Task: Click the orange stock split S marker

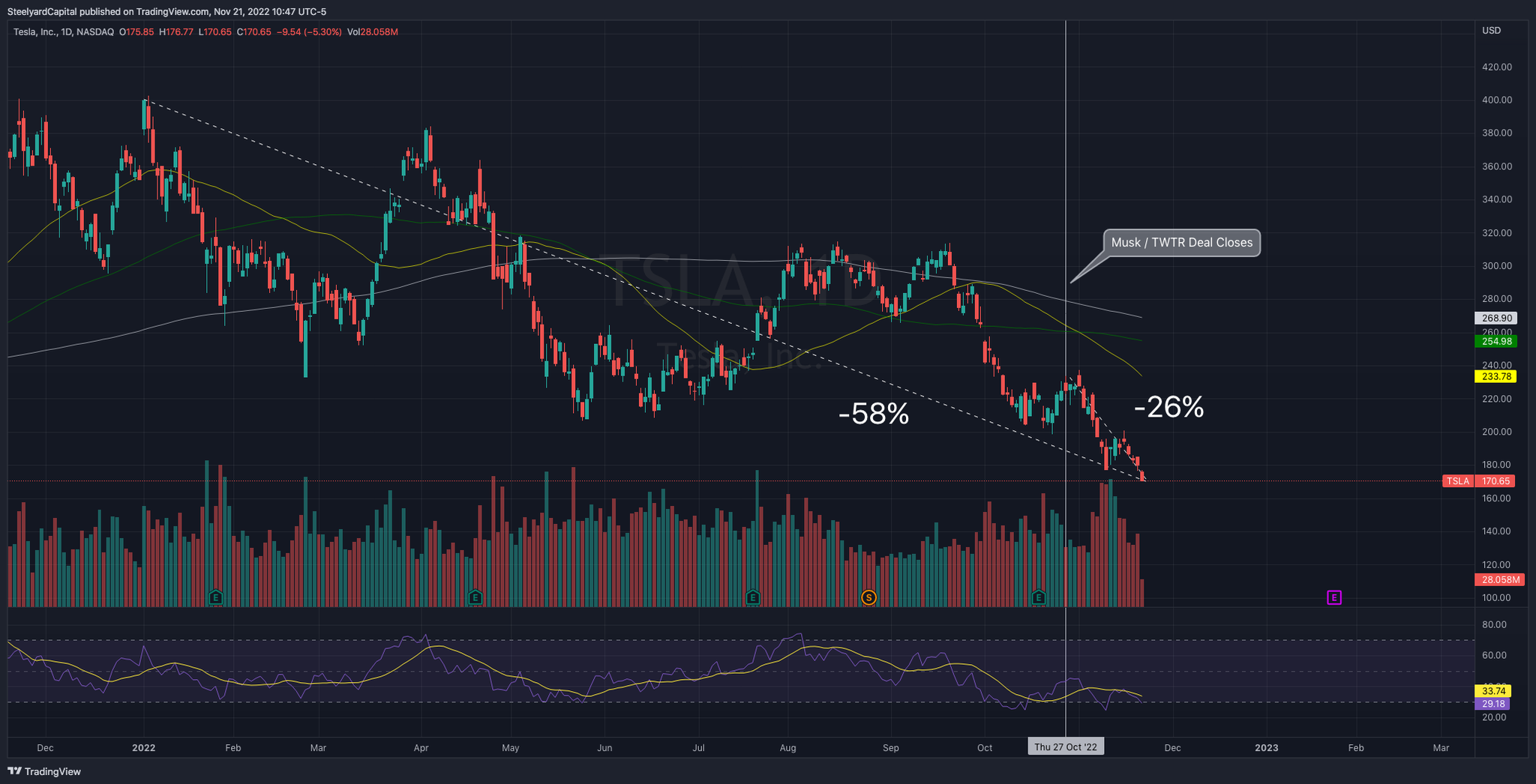Action: tap(868, 597)
